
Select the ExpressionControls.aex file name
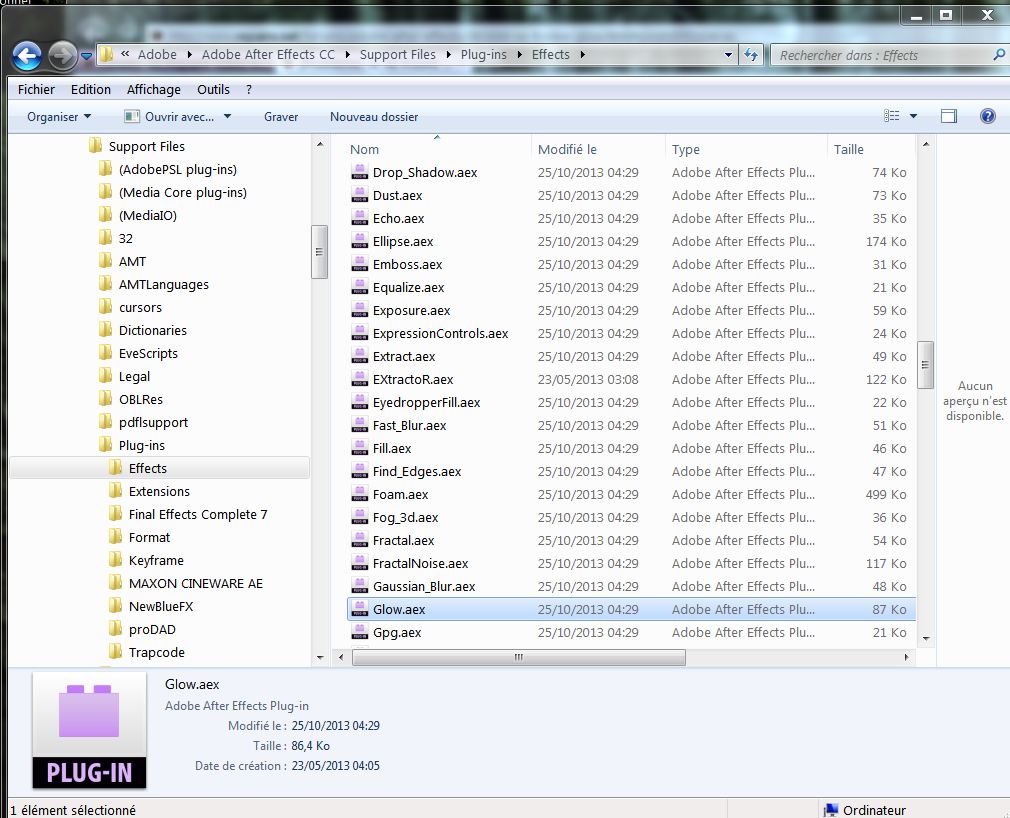(x=441, y=334)
